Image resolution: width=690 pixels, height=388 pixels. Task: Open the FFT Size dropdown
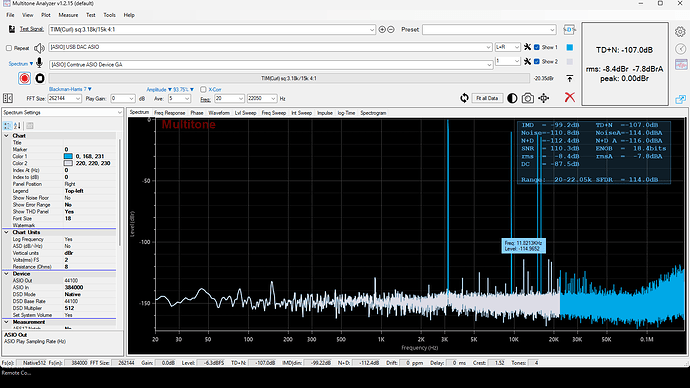click(x=78, y=99)
